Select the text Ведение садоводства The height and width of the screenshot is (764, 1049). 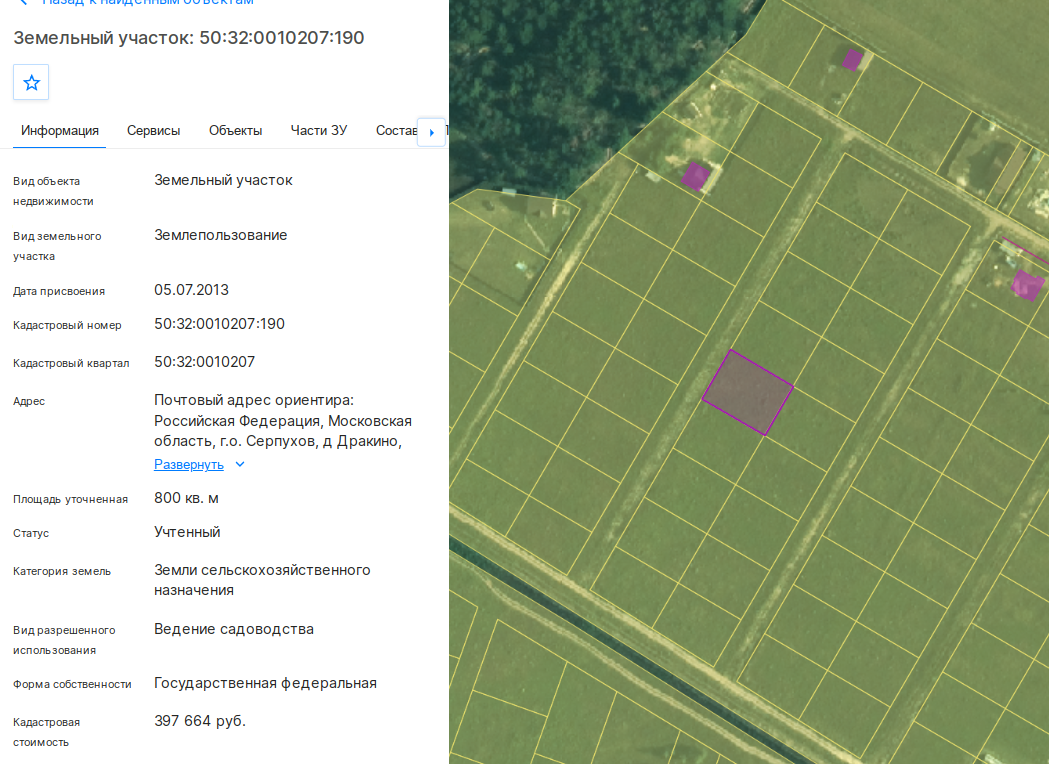[x=234, y=629]
